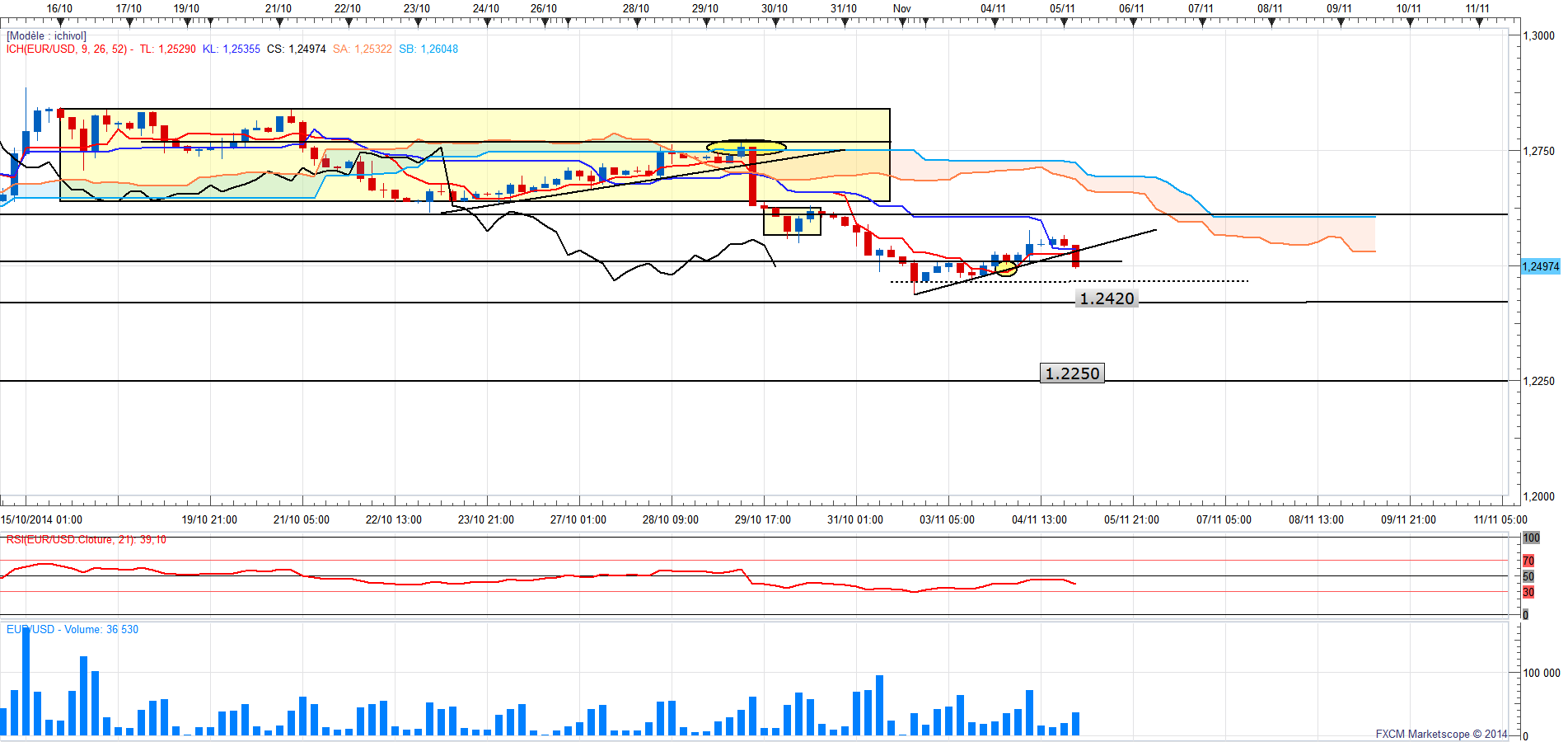
Task: Click the 29/10 17:00 bottom time axis label
Action: click(762, 519)
